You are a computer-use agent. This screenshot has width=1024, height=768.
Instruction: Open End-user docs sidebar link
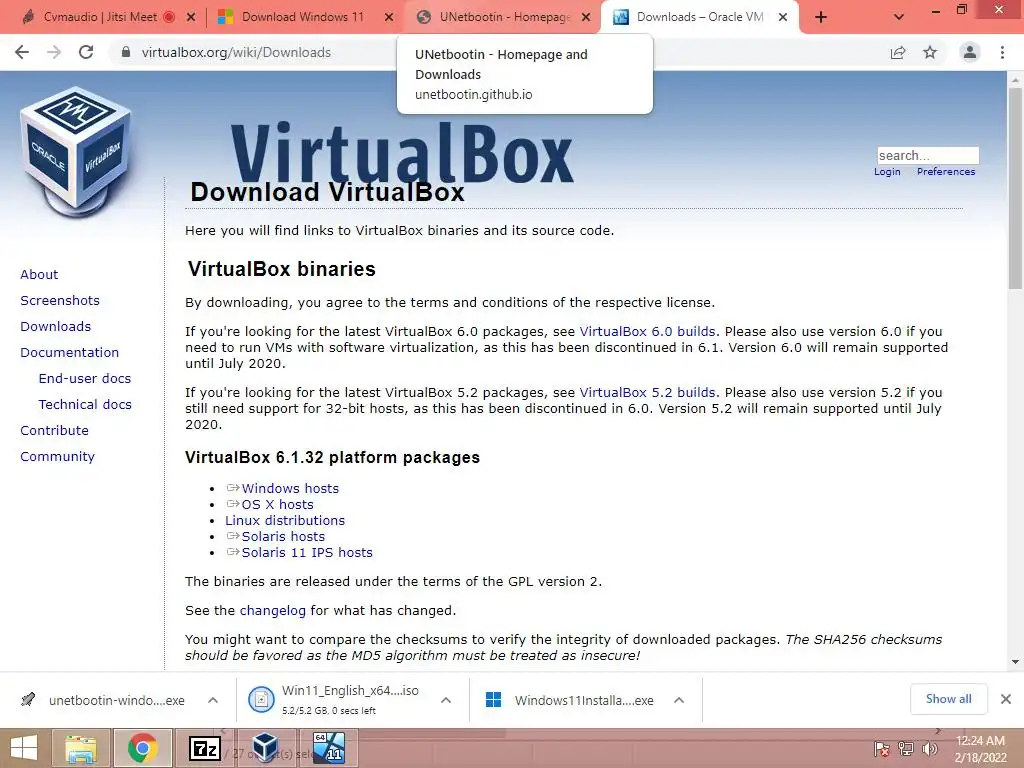pyautogui.click(x=85, y=379)
